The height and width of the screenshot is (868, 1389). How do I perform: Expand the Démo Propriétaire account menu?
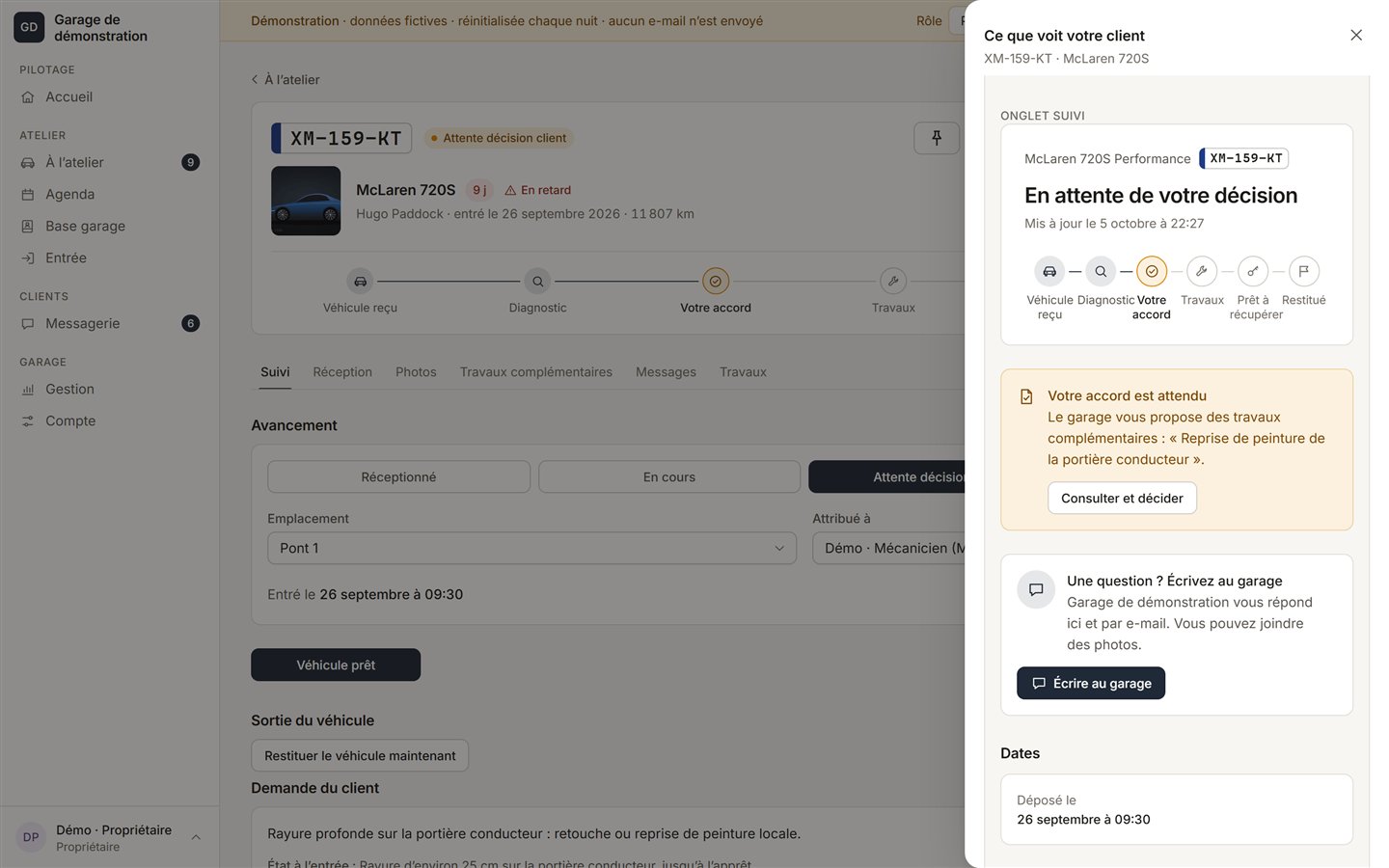point(109,837)
